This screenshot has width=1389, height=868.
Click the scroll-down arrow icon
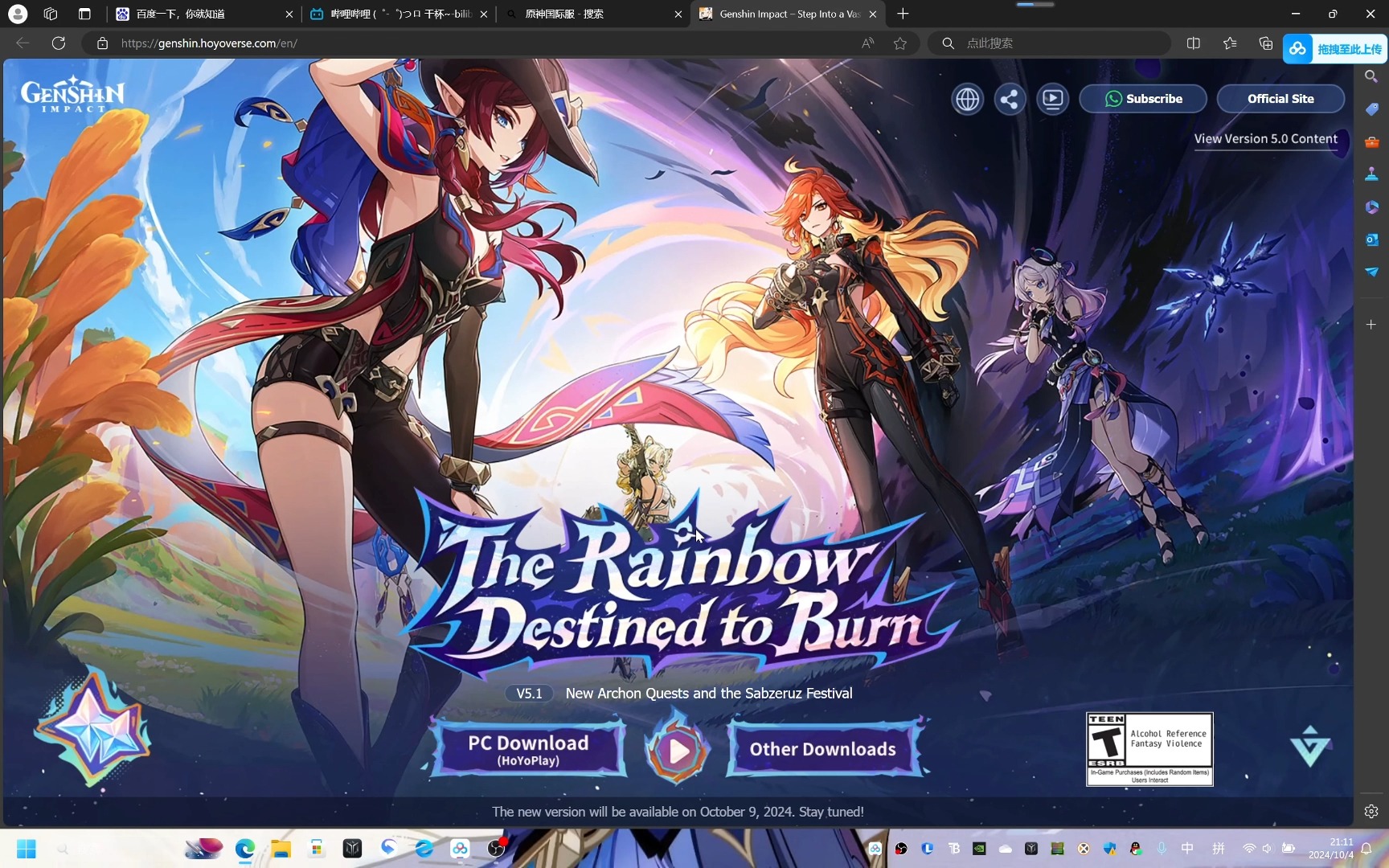1309,747
